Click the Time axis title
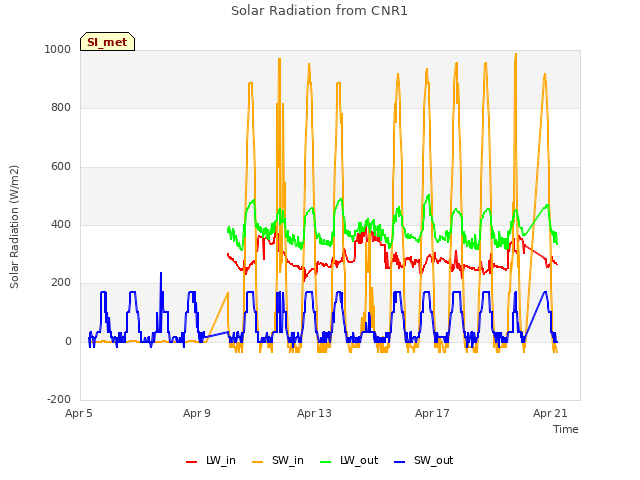The width and height of the screenshot is (640, 480). 566,429
